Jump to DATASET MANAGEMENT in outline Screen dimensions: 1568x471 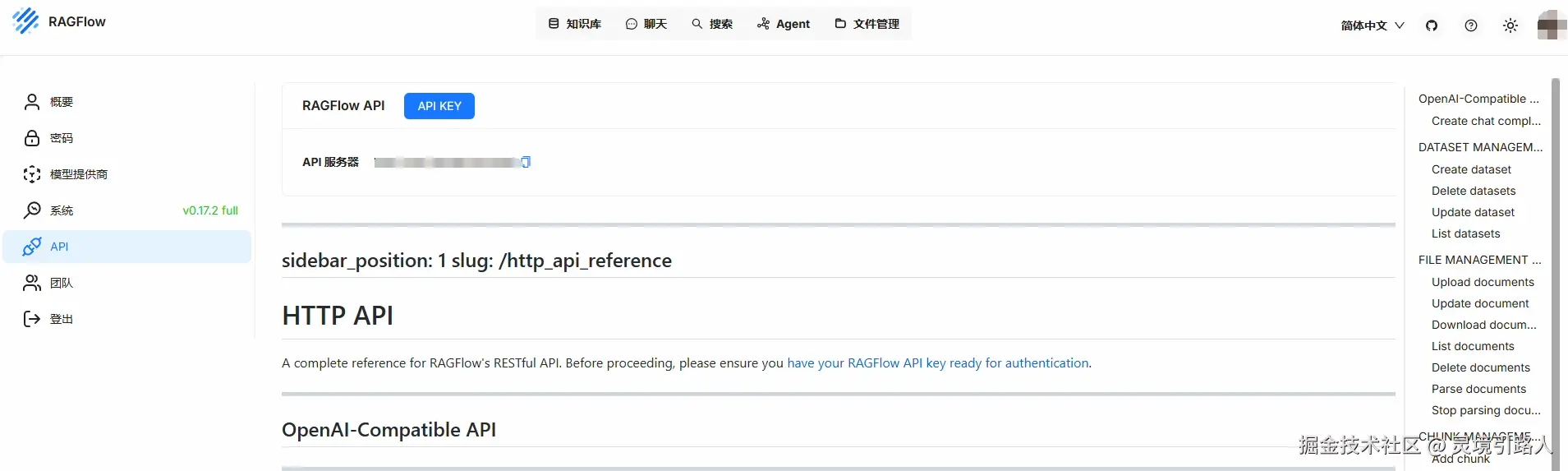[1480, 147]
